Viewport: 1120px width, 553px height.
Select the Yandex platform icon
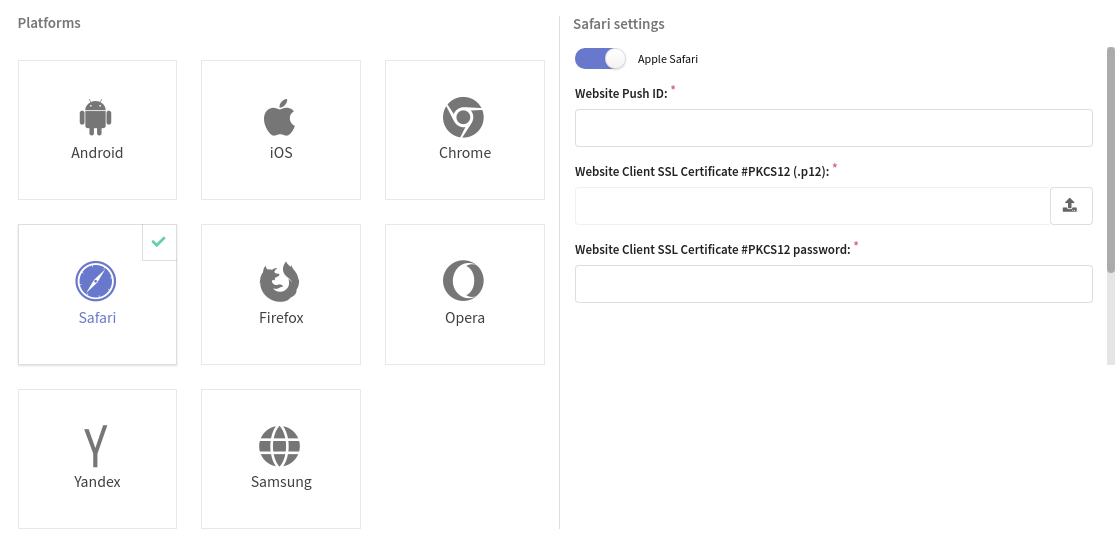point(96,446)
